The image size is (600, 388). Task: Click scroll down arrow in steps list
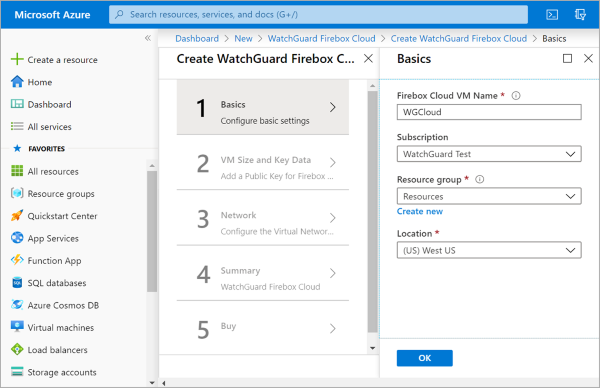pyautogui.click(x=373, y=348)
